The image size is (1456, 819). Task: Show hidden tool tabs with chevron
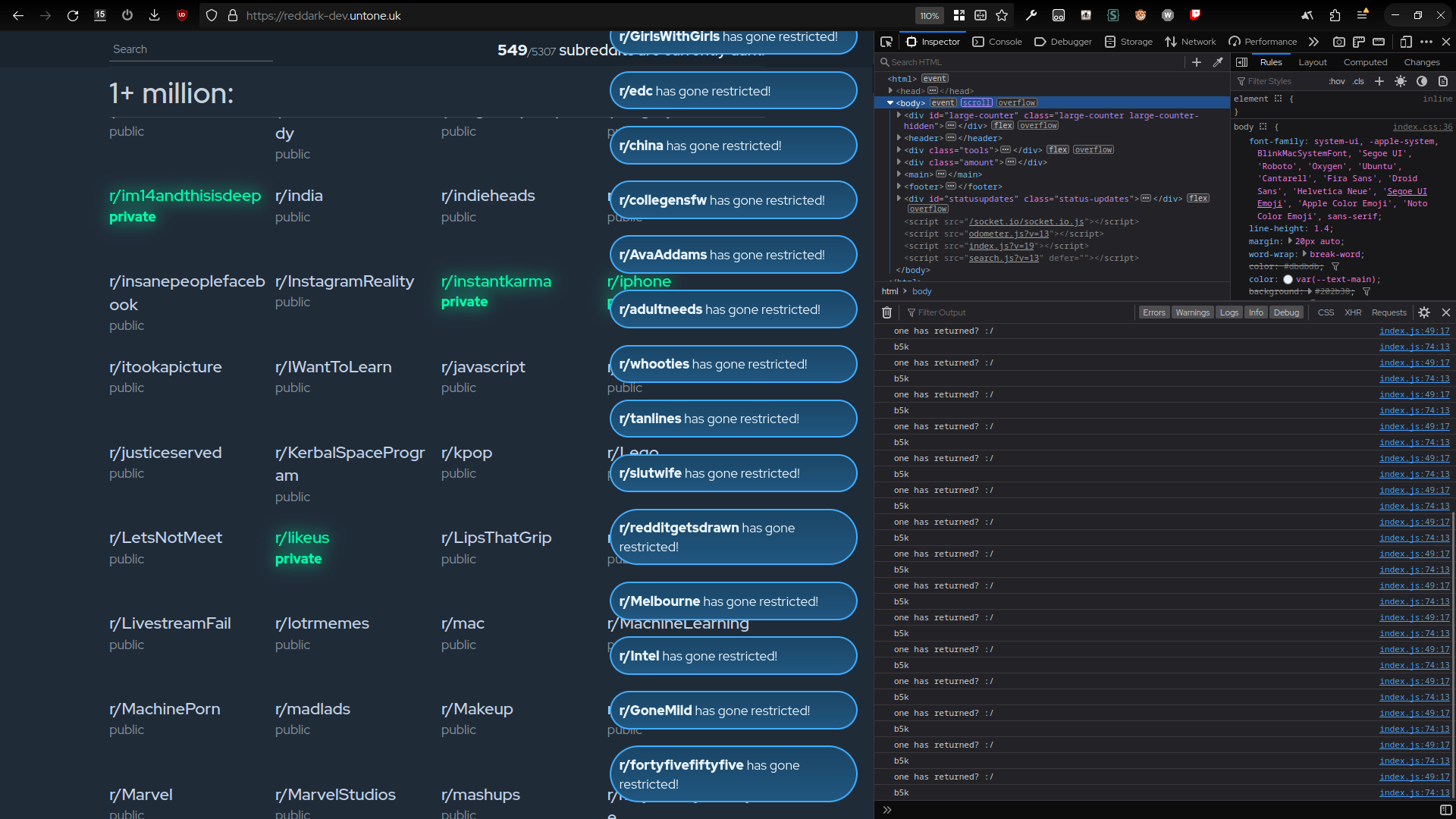click(1314, 42)
